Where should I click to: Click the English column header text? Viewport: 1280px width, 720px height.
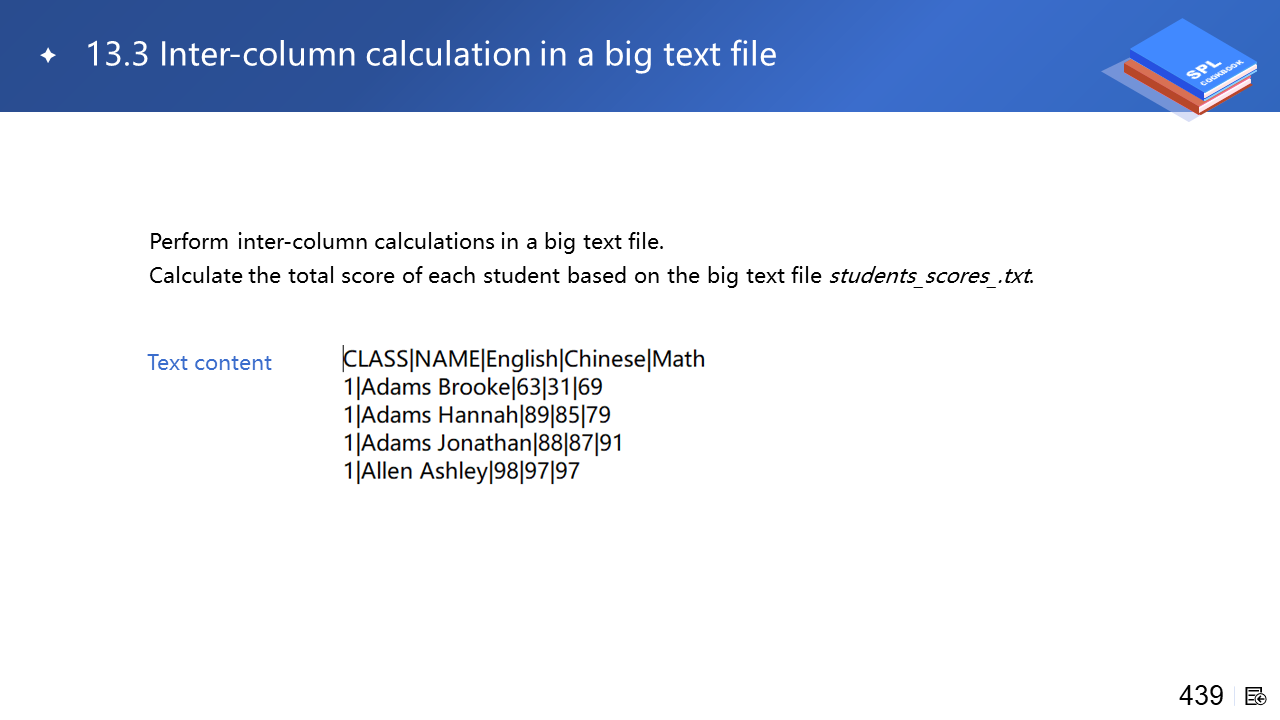click(522, 359)
